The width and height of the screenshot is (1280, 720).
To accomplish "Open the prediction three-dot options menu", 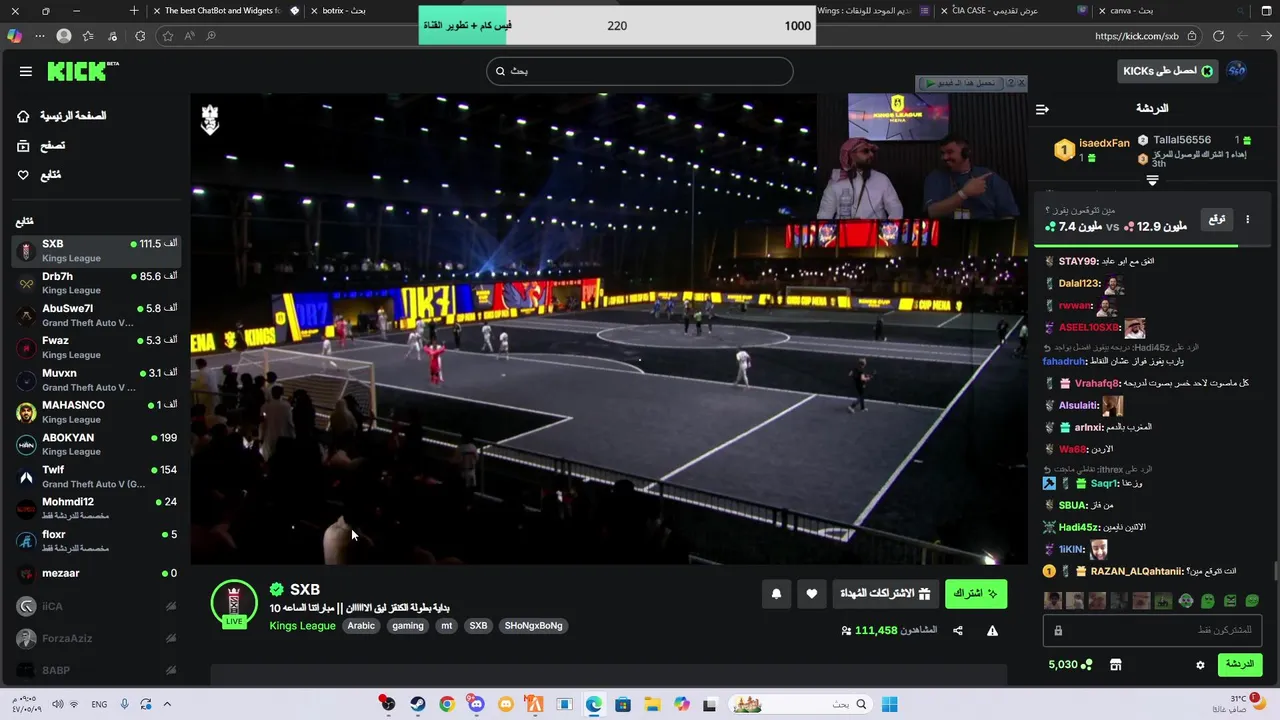I will pyautogui.click(x=1247, y=219).
